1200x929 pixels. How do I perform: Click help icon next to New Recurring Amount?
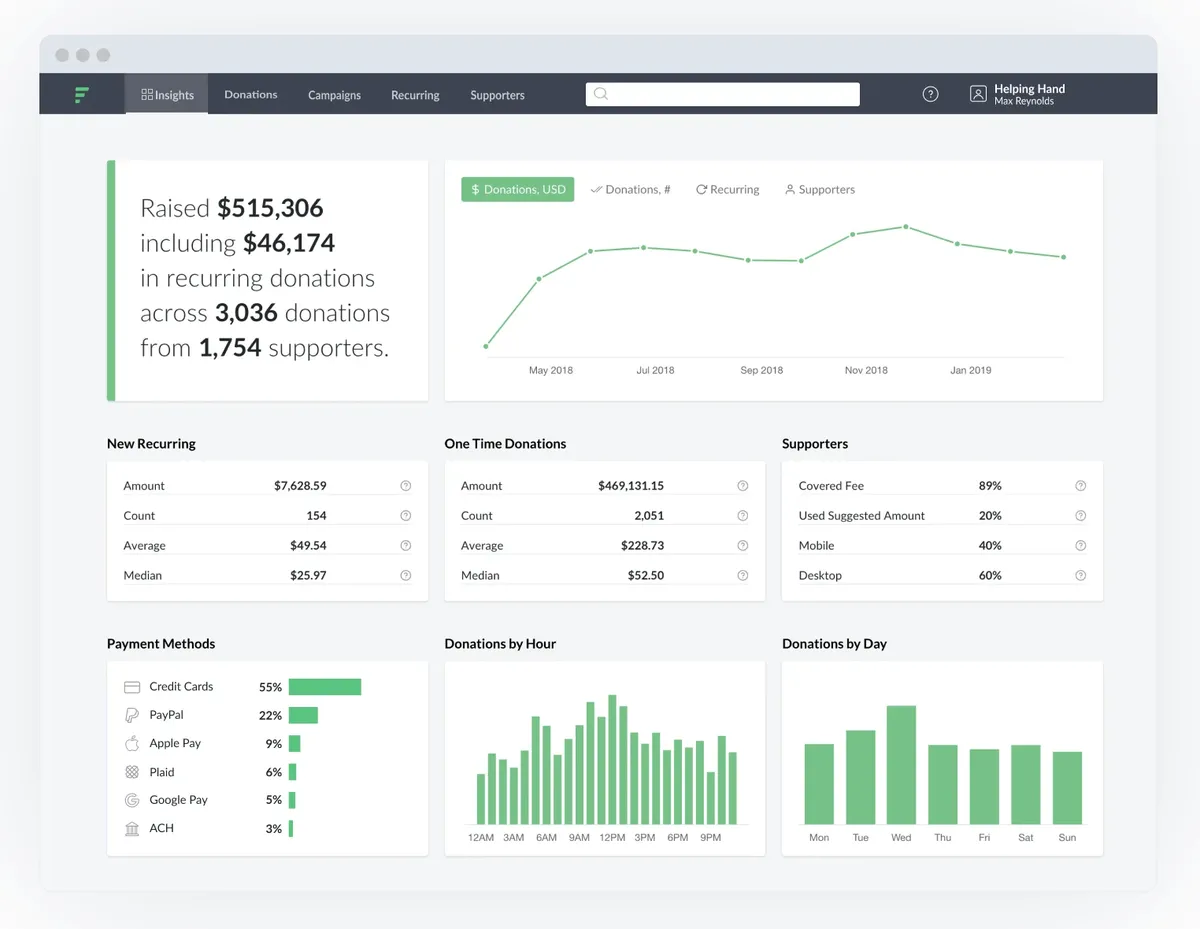[406, 486]
